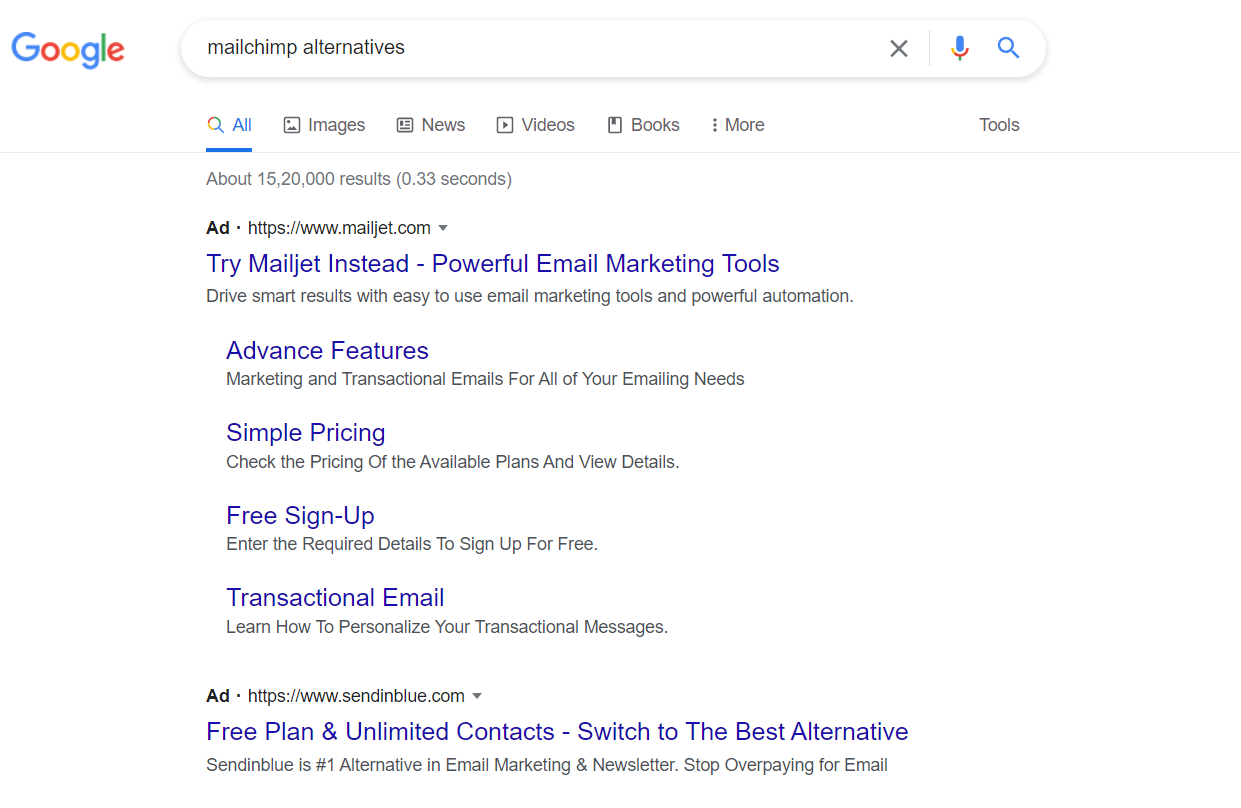The height and width of the screenshot is (808, 1241).
Task: Click the Google logo to return home
Action: coord(67,50)
